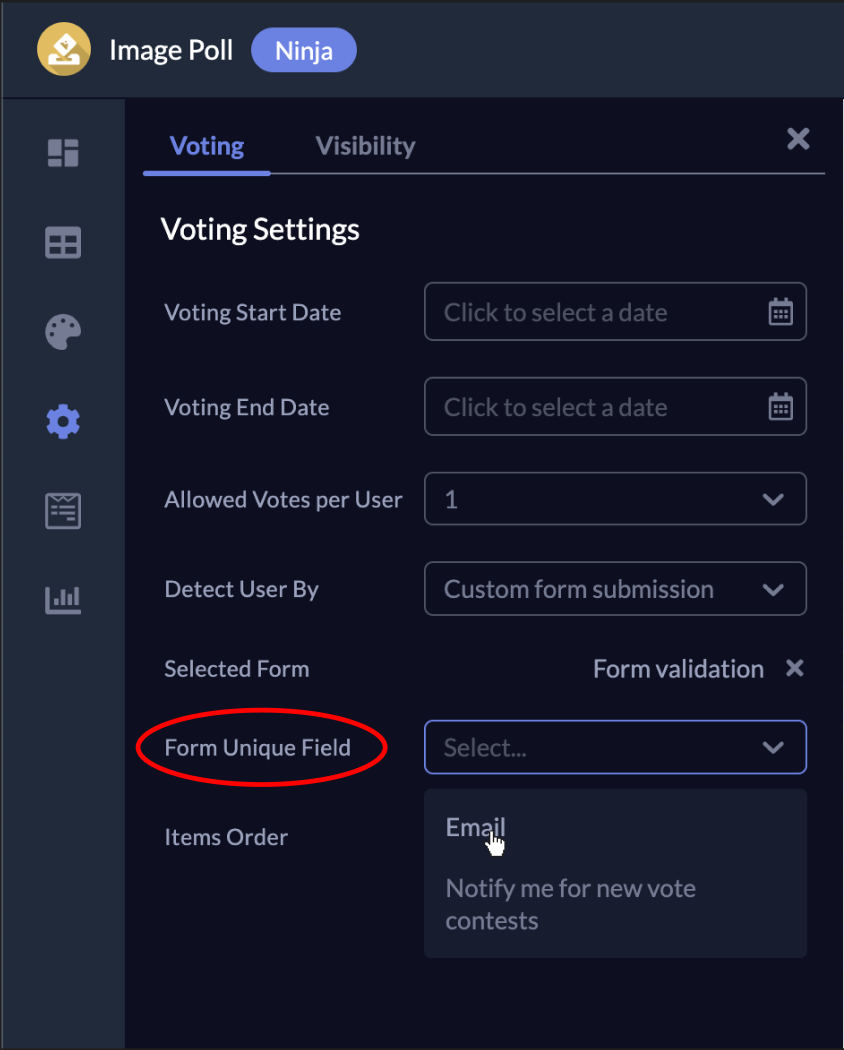The width and height of the screenshot is (844, 1050).
Task: Open the grid items panel icon
Action: click(x=62, y=242)
